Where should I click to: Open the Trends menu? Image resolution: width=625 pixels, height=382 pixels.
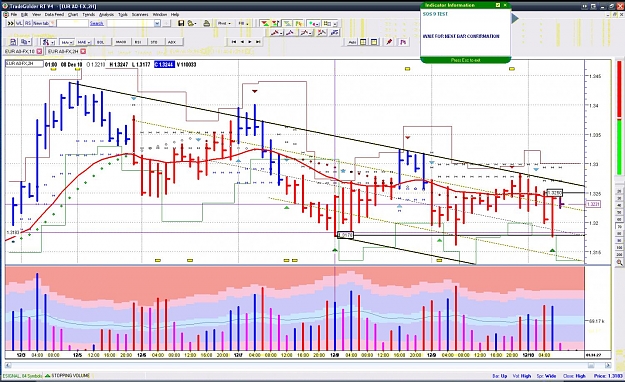(x=88, y=14)
